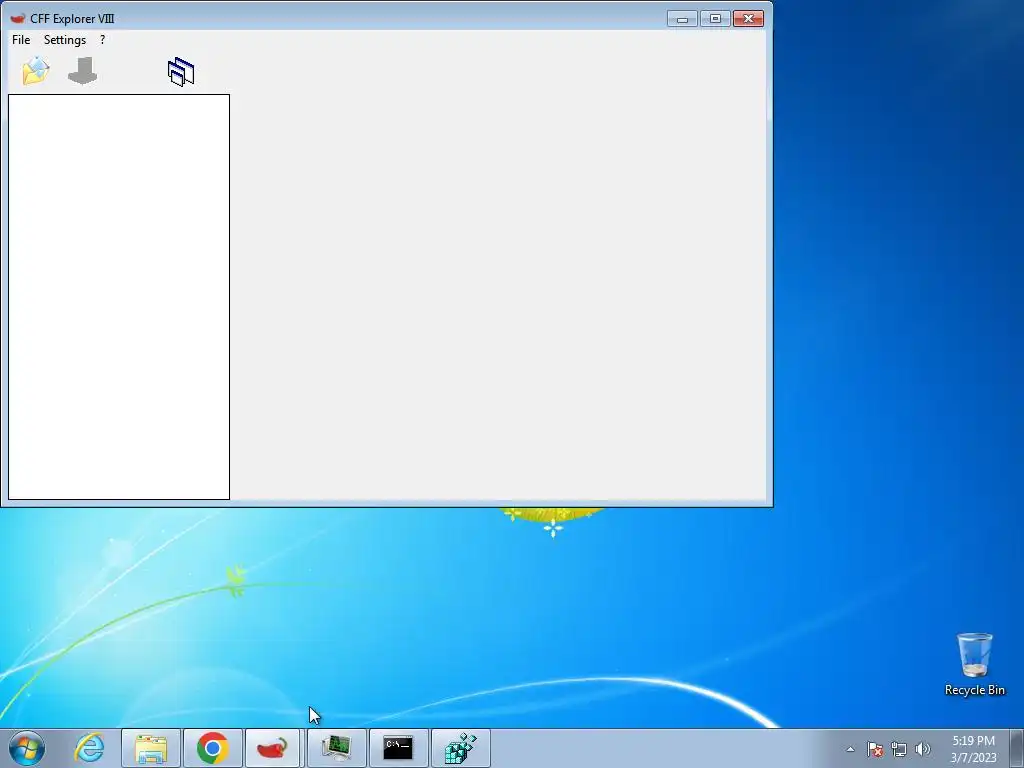Image resolution: width=1024 pixels, height=768 pixels.
Task: Open the Settings menu
Action: 65,40
